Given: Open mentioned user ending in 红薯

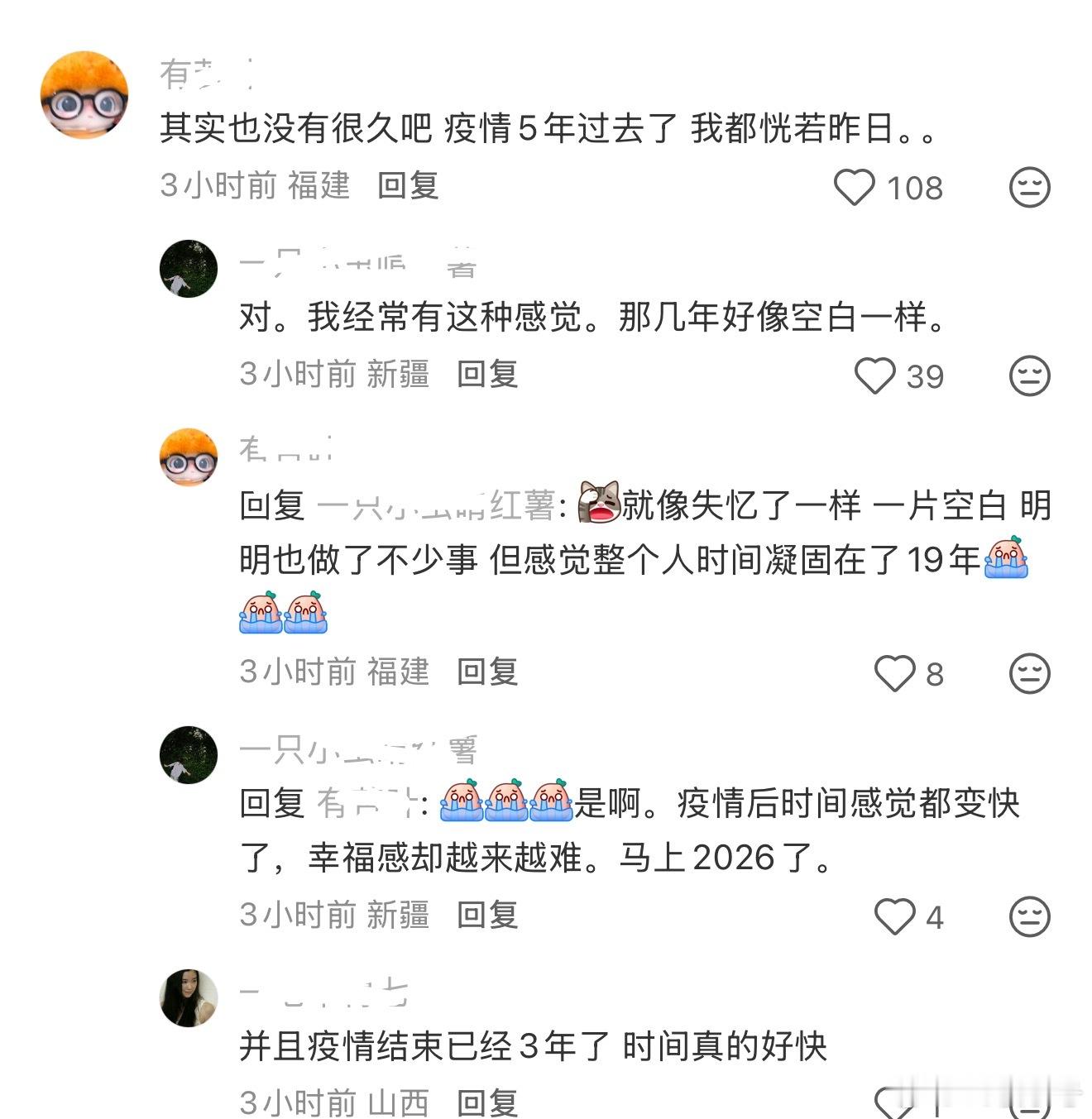Looking at the screenshot, I should (436, 505).
